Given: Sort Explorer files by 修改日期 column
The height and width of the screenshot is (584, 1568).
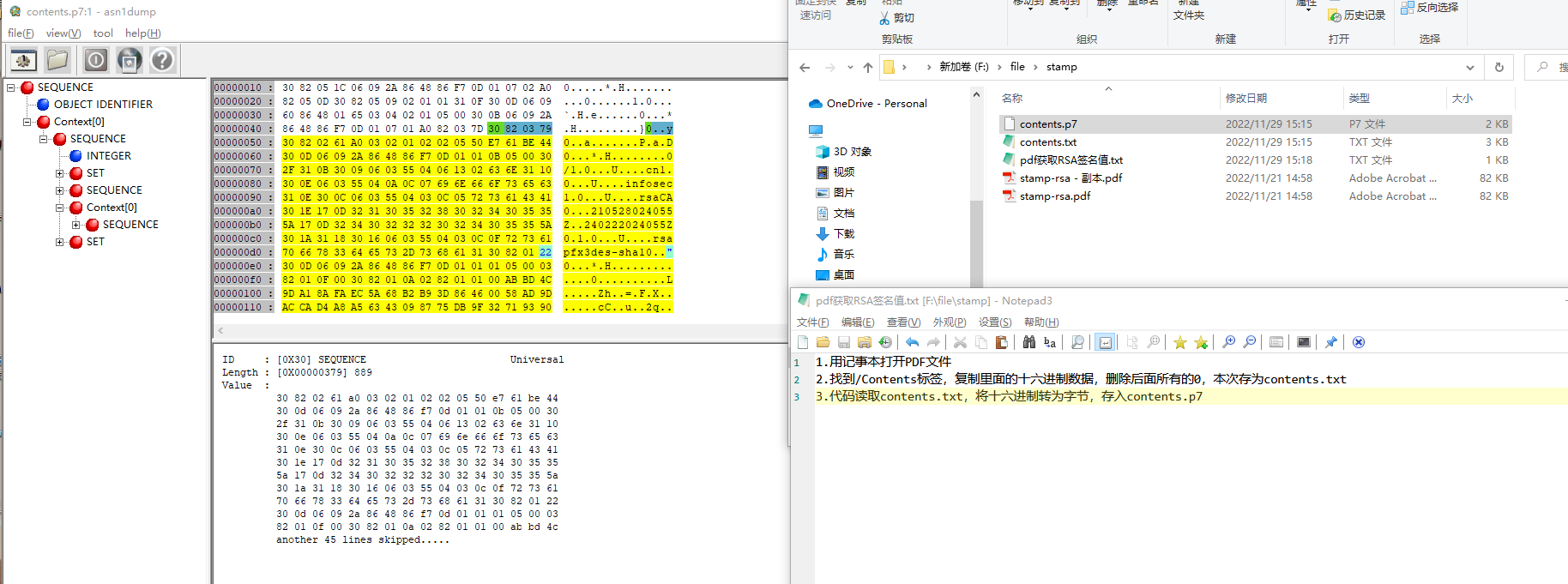Looking at the screenshot, I should (1245, 99).
